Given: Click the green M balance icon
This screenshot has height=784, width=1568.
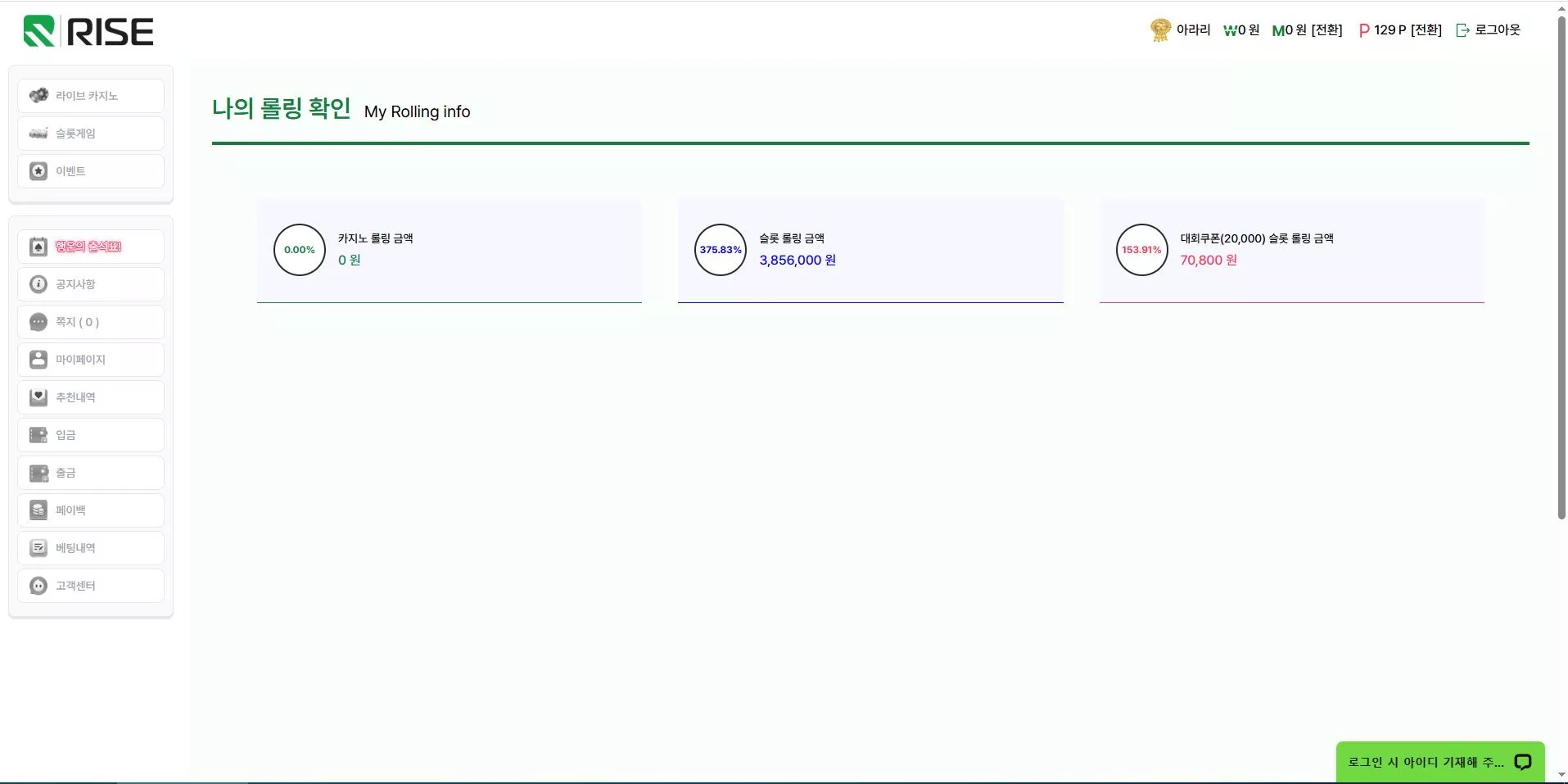Looking at the screenshot, I should tap(1278, 30).
